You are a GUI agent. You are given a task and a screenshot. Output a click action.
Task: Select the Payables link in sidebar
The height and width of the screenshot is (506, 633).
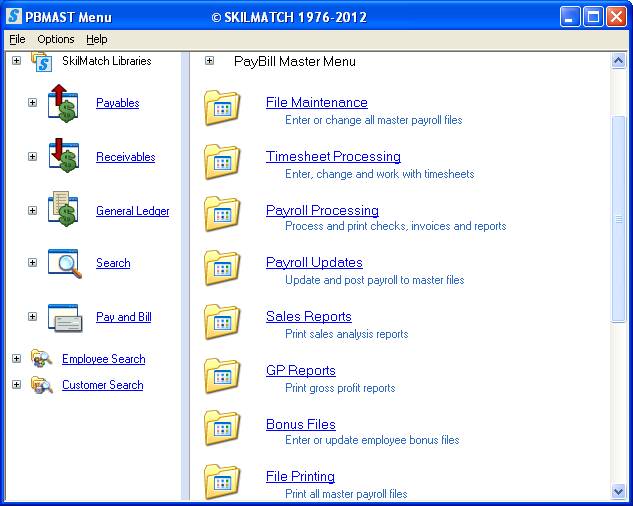(x=117, y=103)
